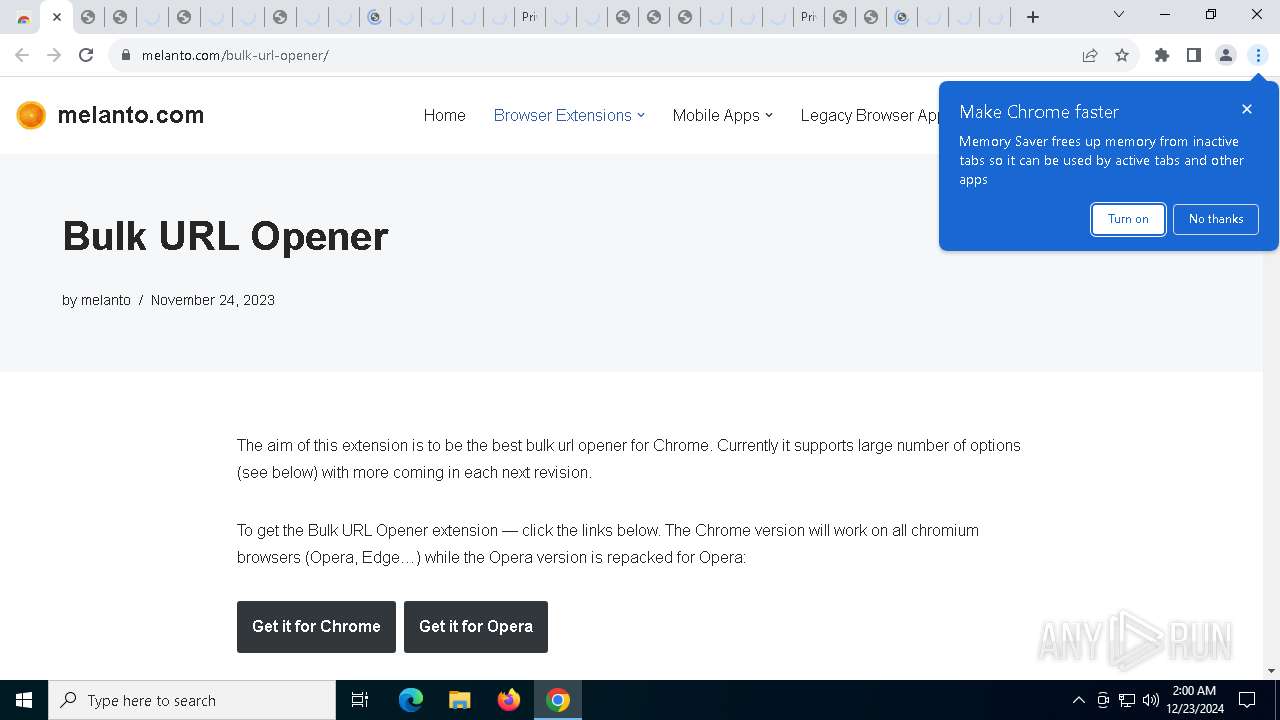Open the Chrome profile avatar menu
The image size is (1280, 720).
[x=1226, y=55]
